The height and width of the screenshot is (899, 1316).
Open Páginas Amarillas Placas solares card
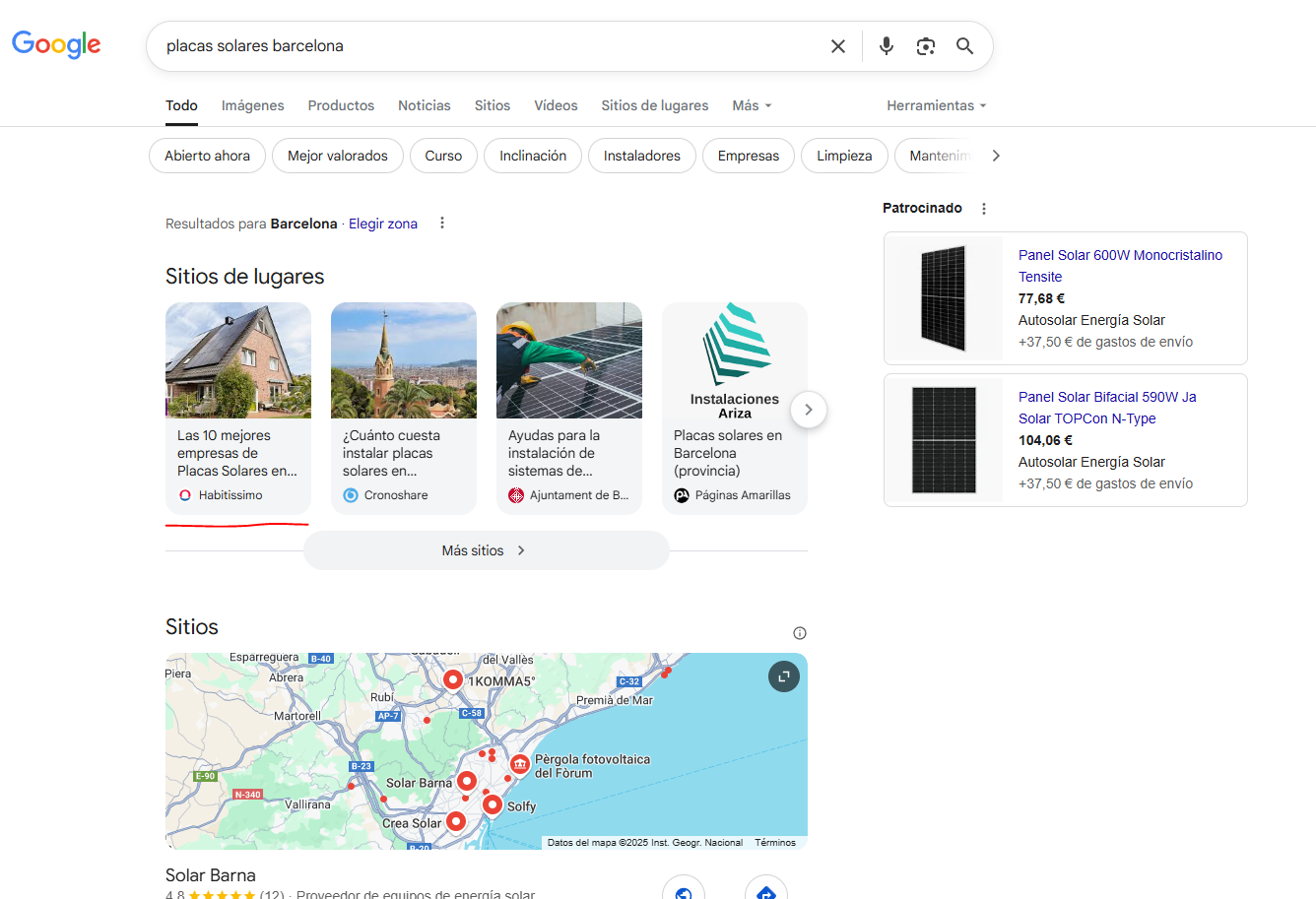[735, 408]
